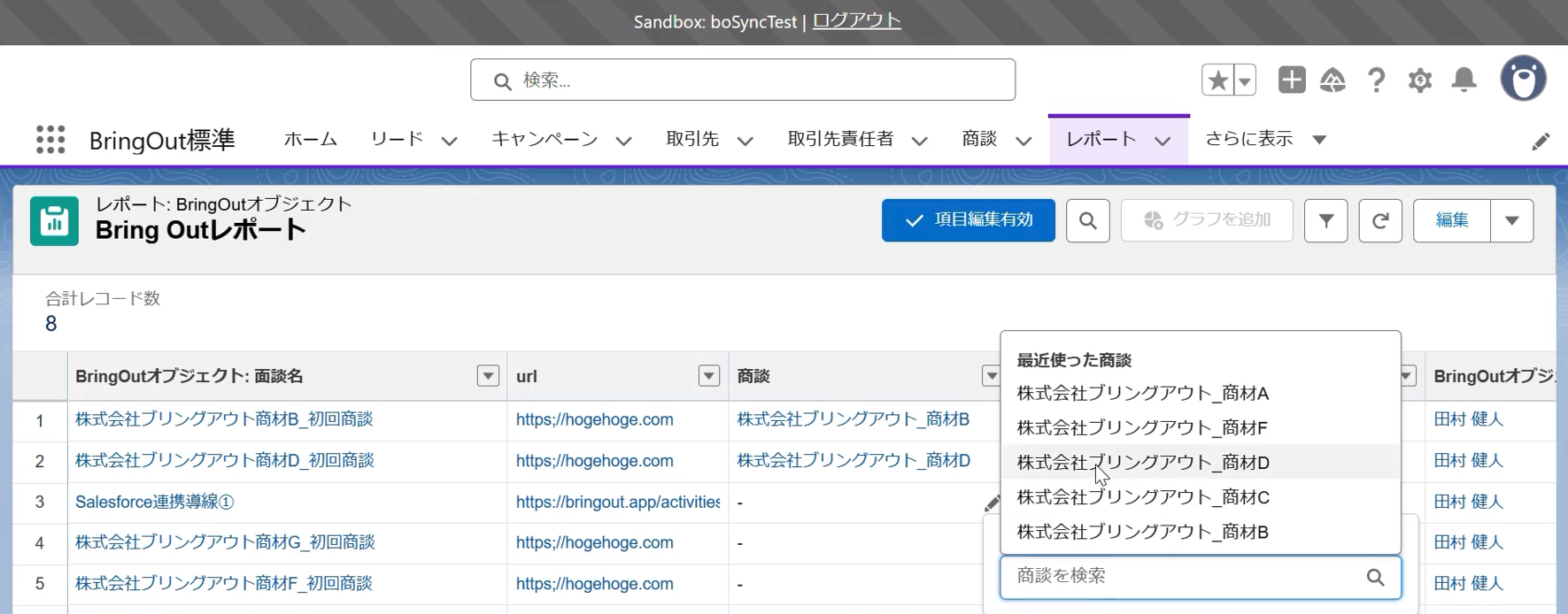The width and height of the screenshot is (1568, 614).
Task: Go to the ホーム tab
Action: click(x=311, y=139)
